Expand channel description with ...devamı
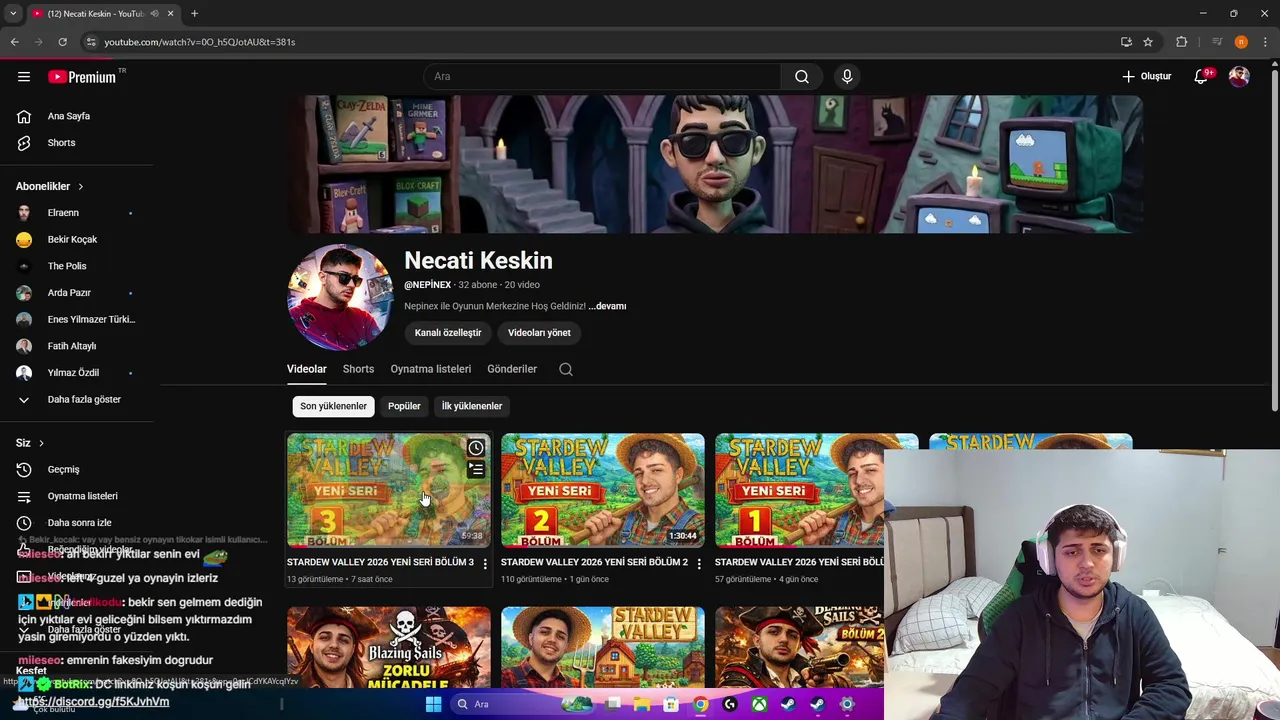The image size is (1280, 720). (x=607, y=306)
